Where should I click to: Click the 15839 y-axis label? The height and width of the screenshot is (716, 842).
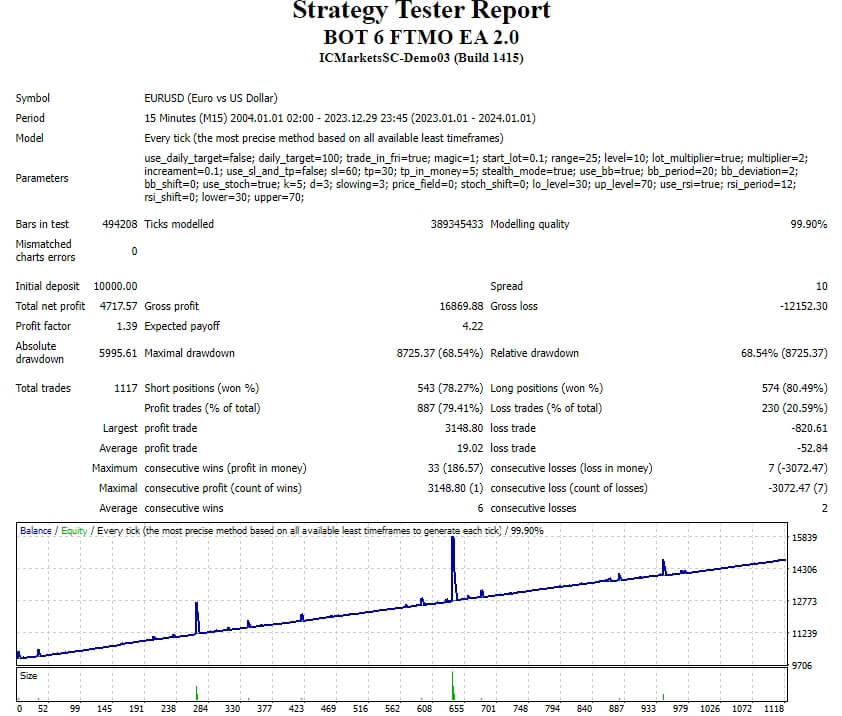pos(804,538)
